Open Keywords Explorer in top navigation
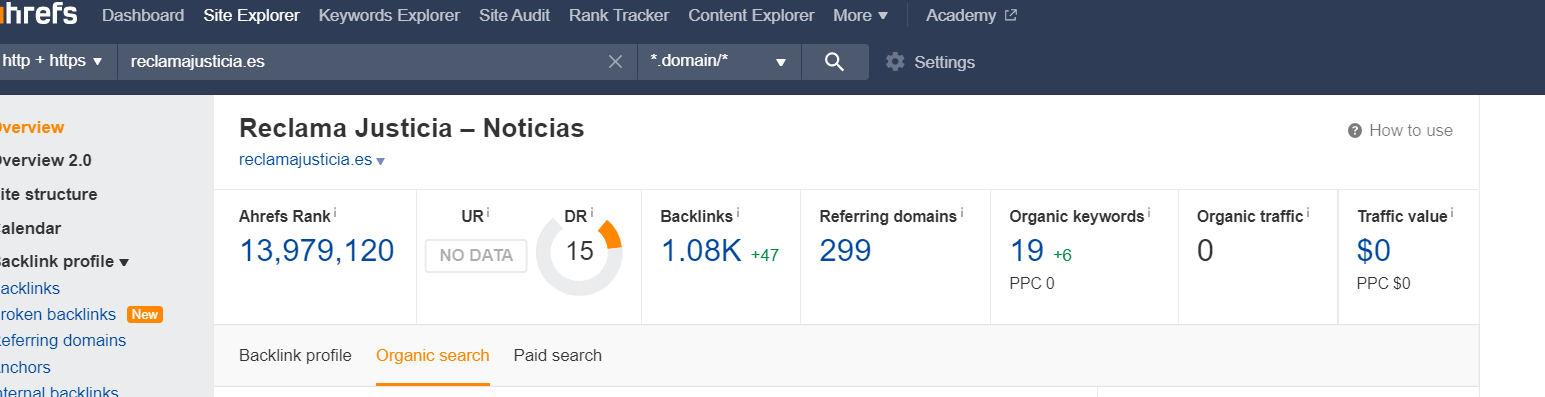1545x397 pixels. (x=389, y=15)
